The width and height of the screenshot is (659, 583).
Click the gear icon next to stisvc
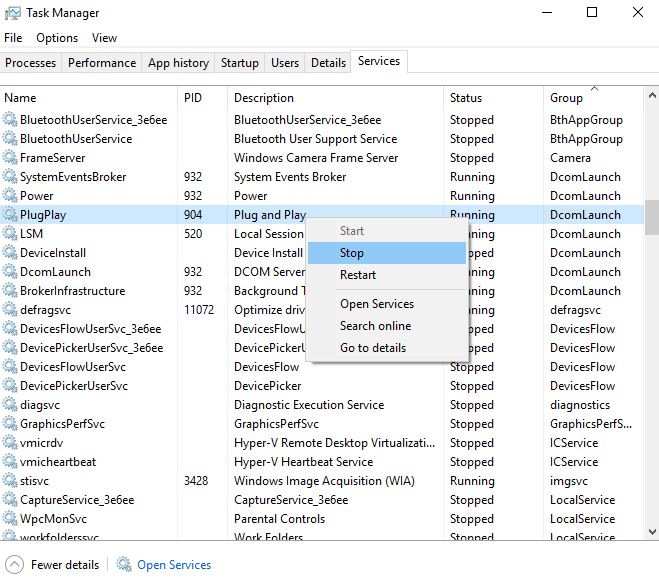tap(11, 481)
